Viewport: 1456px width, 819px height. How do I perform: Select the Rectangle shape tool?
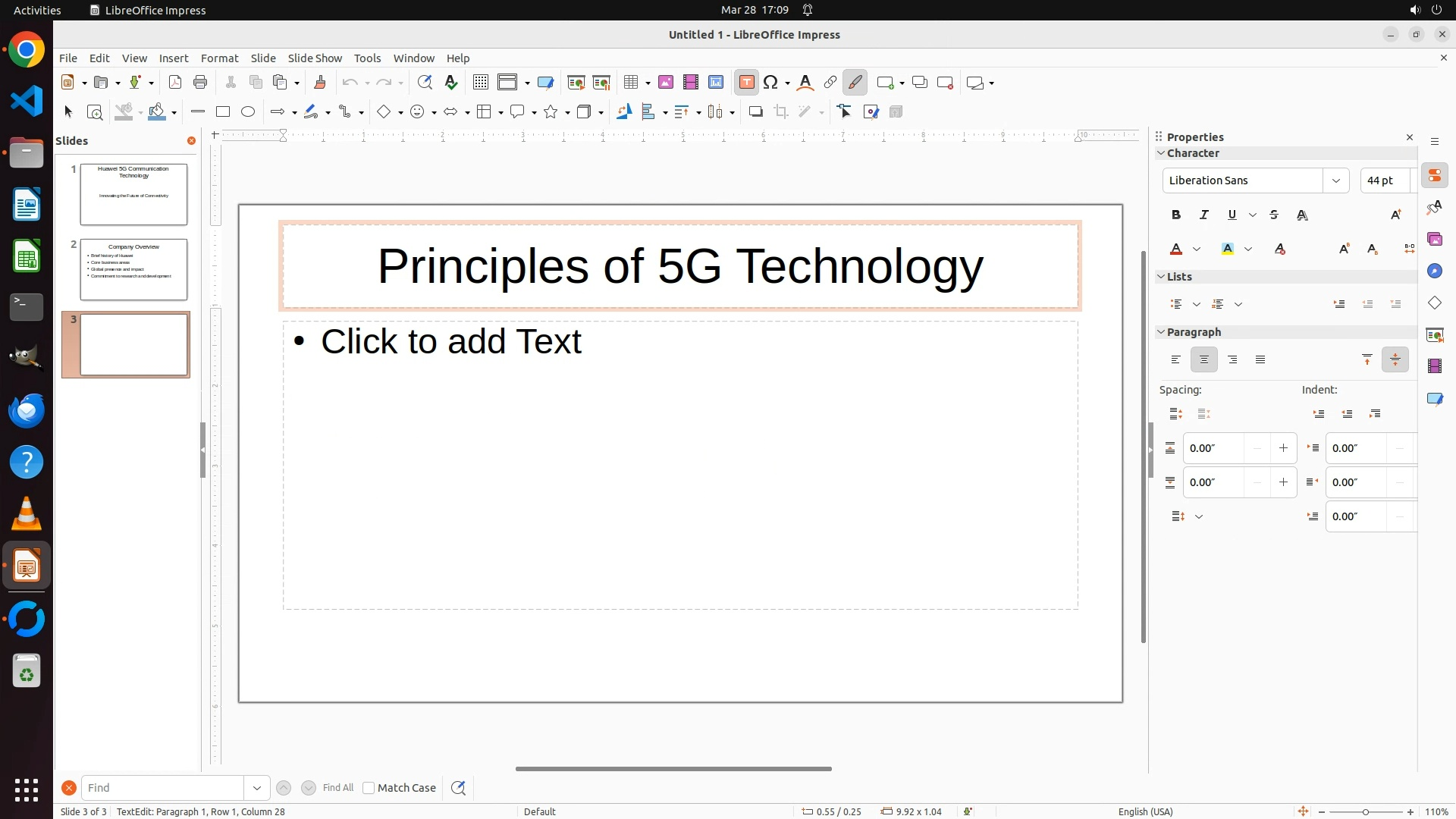223,112
